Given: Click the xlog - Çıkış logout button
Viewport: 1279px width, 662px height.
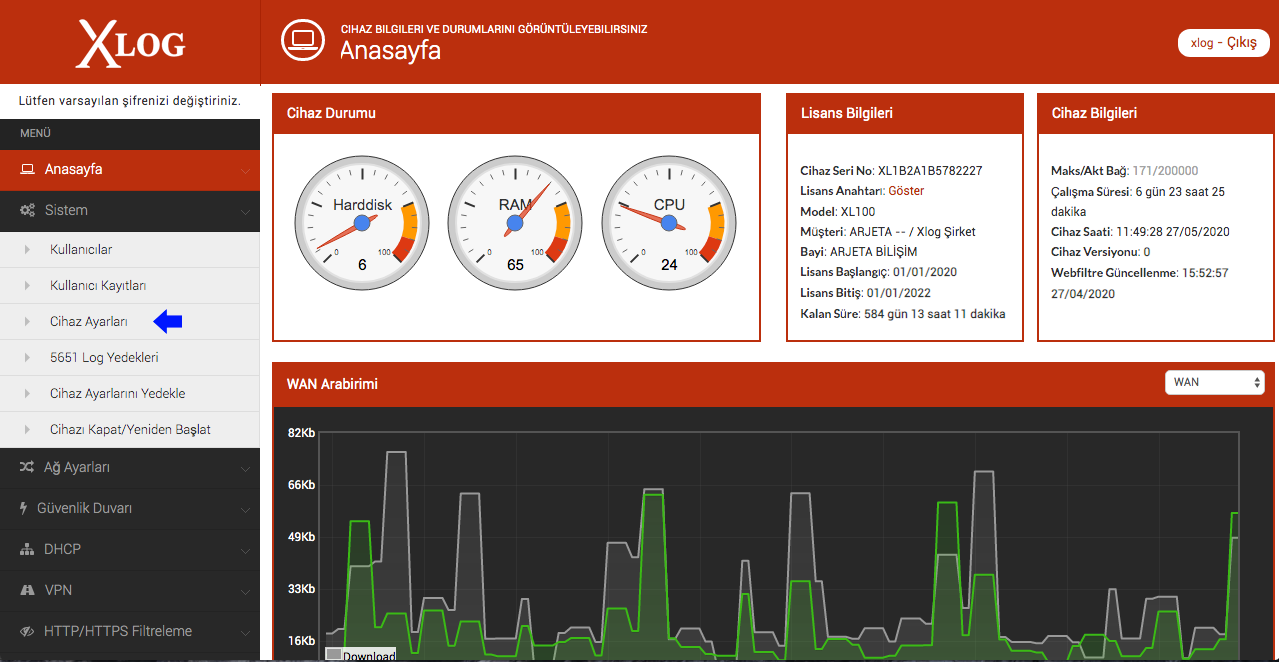Looking at the screenshot, I should [x=1224, y=43].
